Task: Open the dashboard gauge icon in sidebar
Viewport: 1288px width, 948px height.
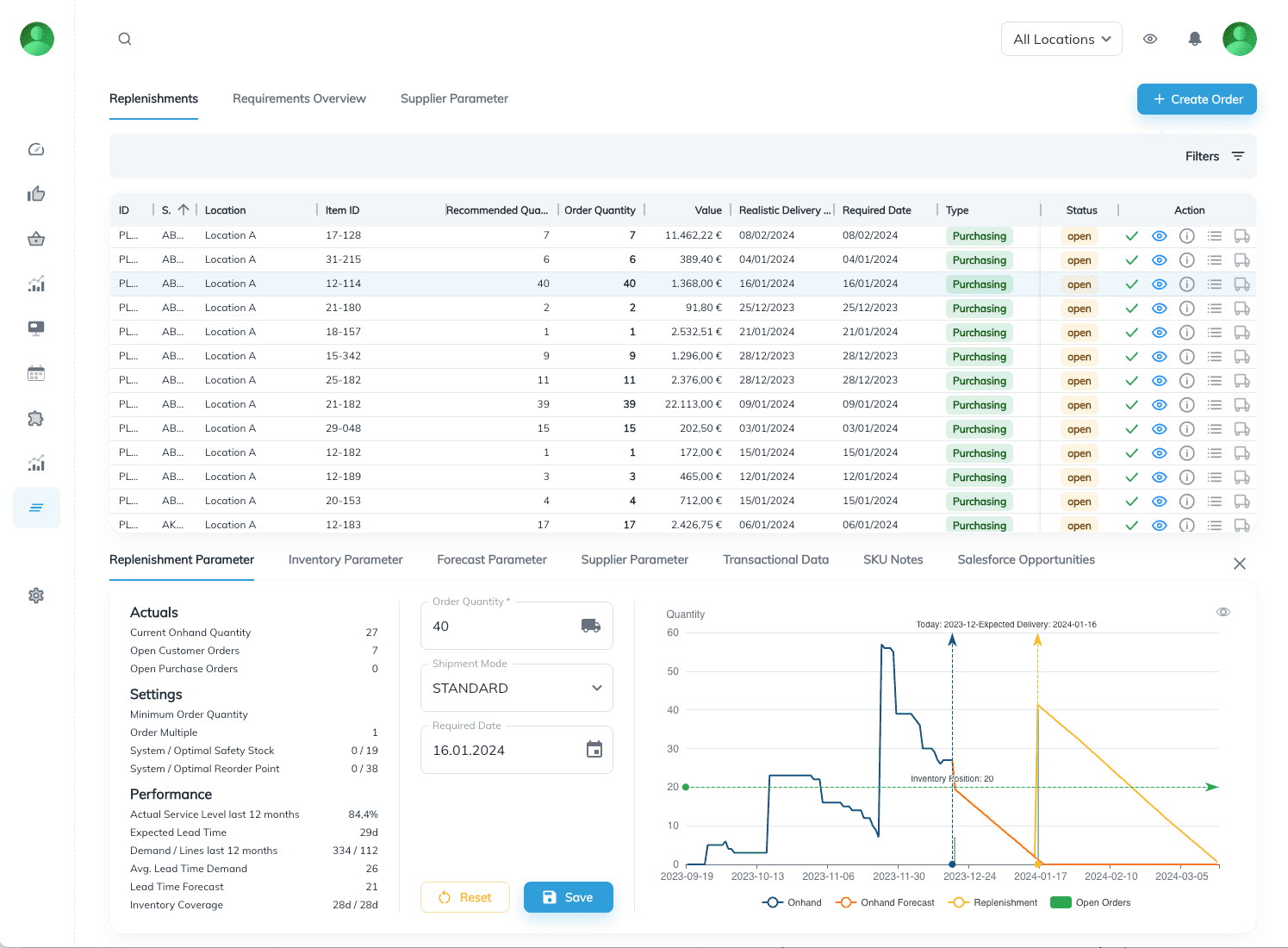Action: pos(36,149)
